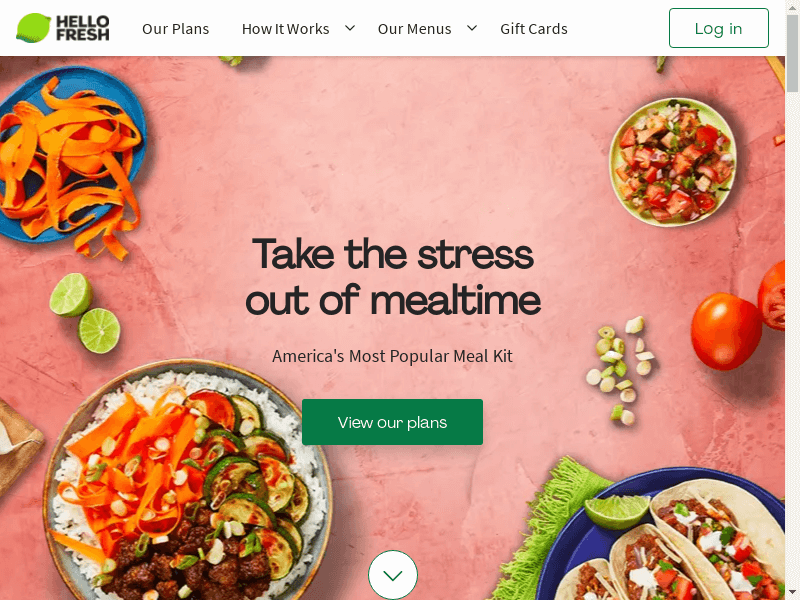This screenshot has height=600, width=800.
Task: Click the circular down-arrow scroll button
Action: (392, 575)
